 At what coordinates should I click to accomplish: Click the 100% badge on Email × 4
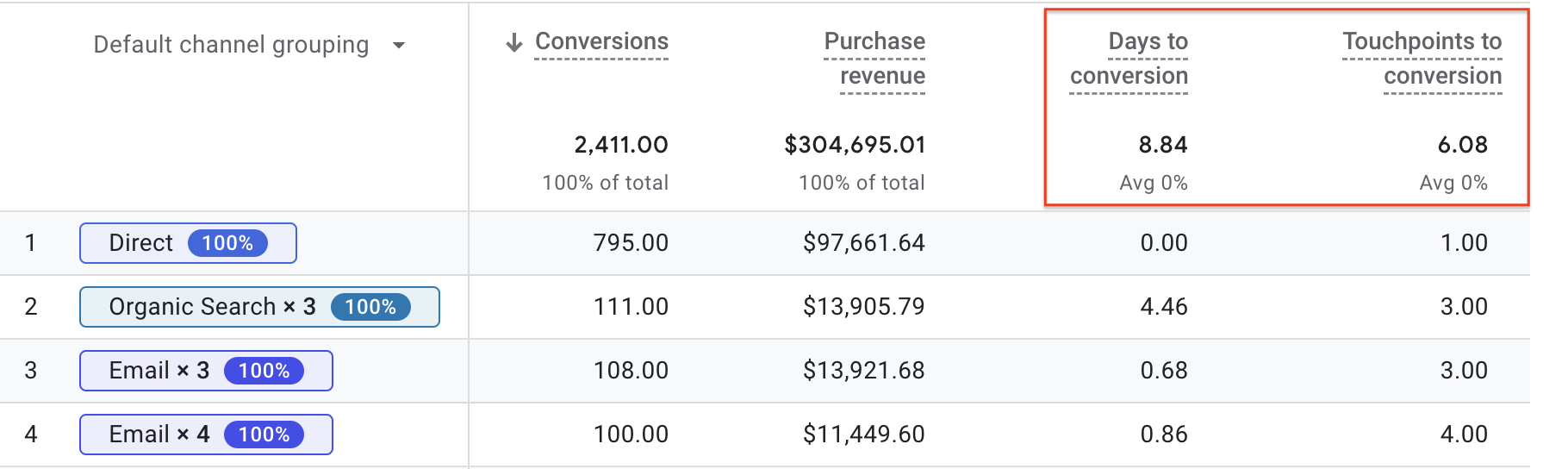pyautogui.click(x=264, y=435)
